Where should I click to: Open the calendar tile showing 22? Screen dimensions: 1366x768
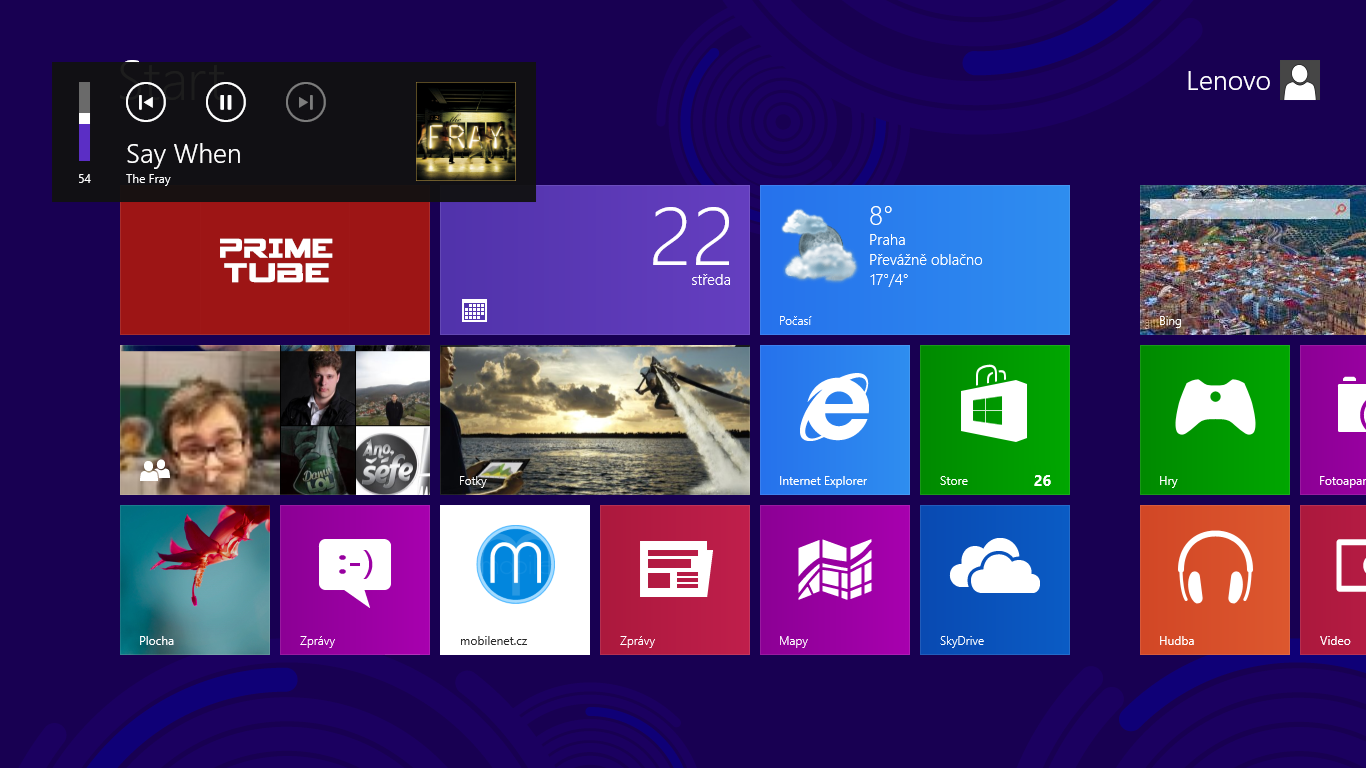pyautogui.click(x=594, y=259)
